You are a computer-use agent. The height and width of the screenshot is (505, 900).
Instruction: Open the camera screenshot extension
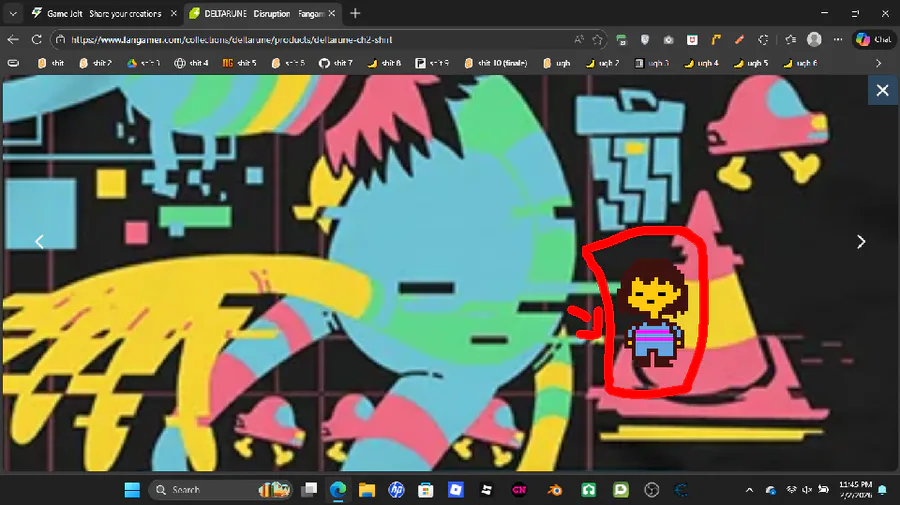point(668,40)
